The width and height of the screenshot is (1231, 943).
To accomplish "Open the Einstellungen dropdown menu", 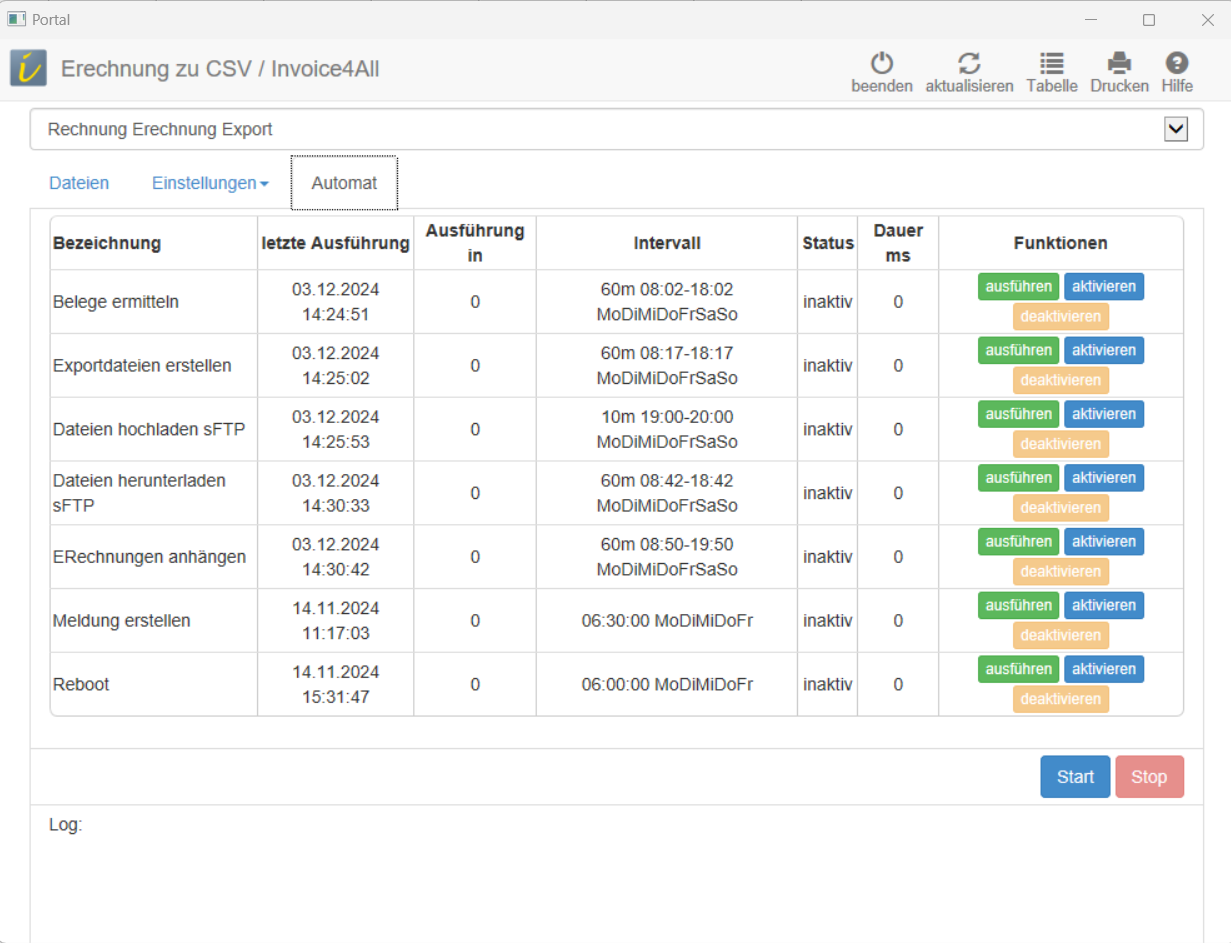I will click(210, 183).
